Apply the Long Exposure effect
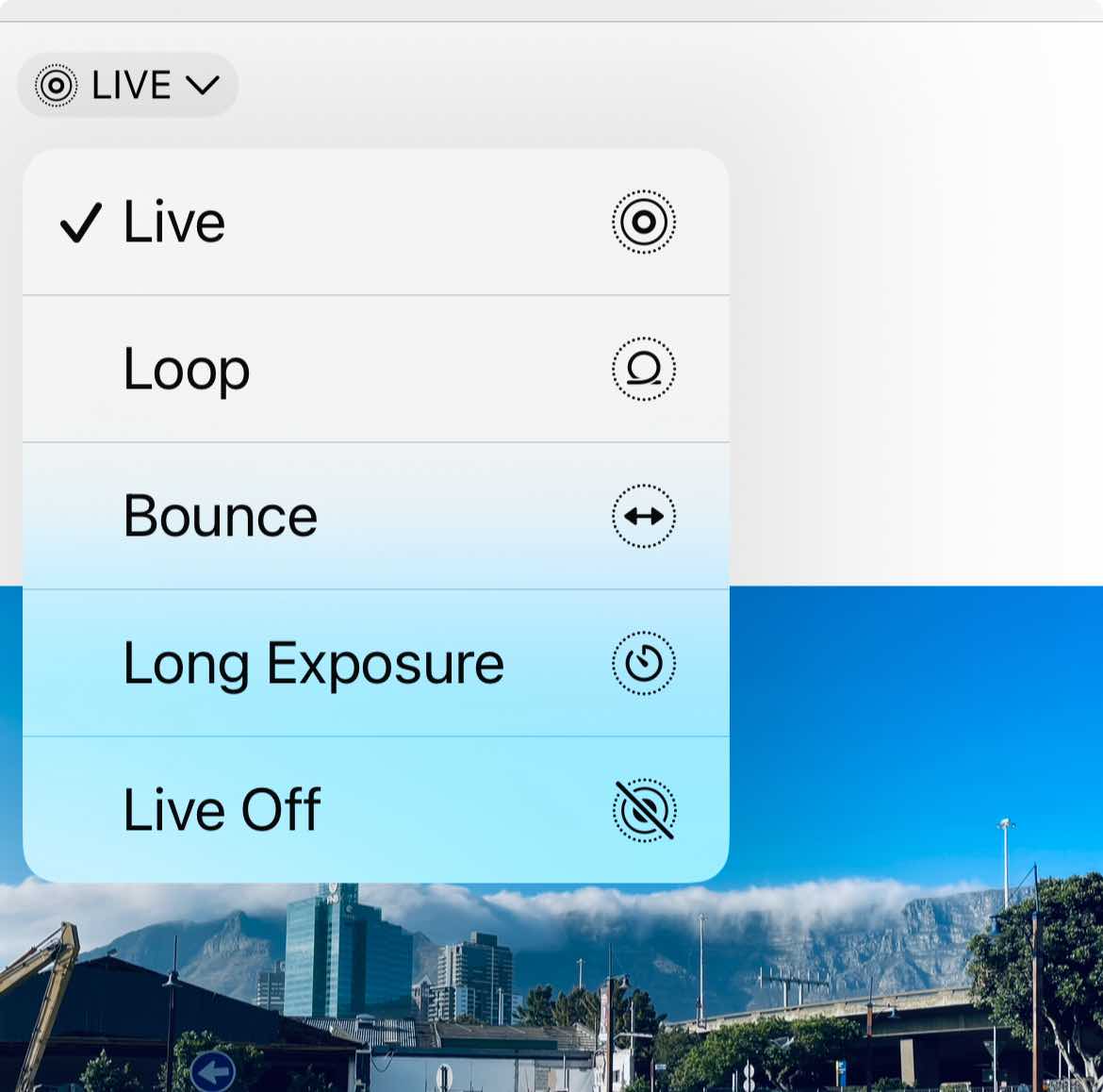Screen dimensions: 1103x1092 click(375, 663)
